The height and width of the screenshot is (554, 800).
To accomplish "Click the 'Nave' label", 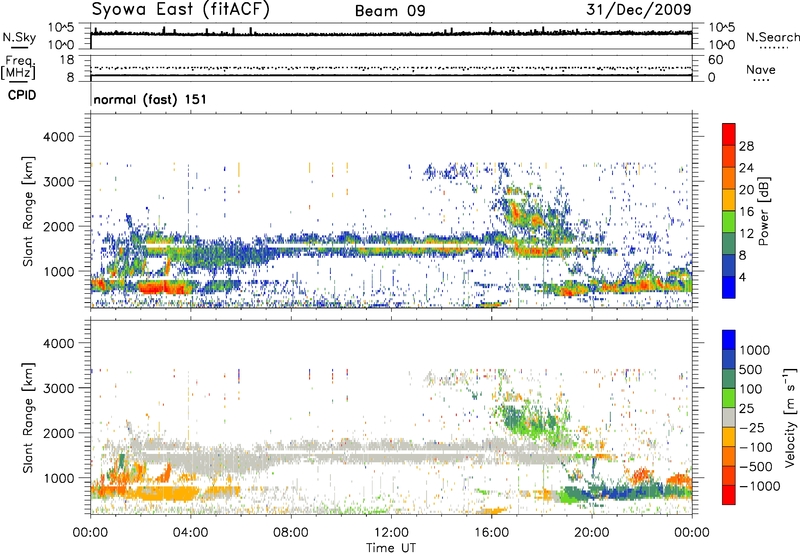I will [x=760, y=70].
